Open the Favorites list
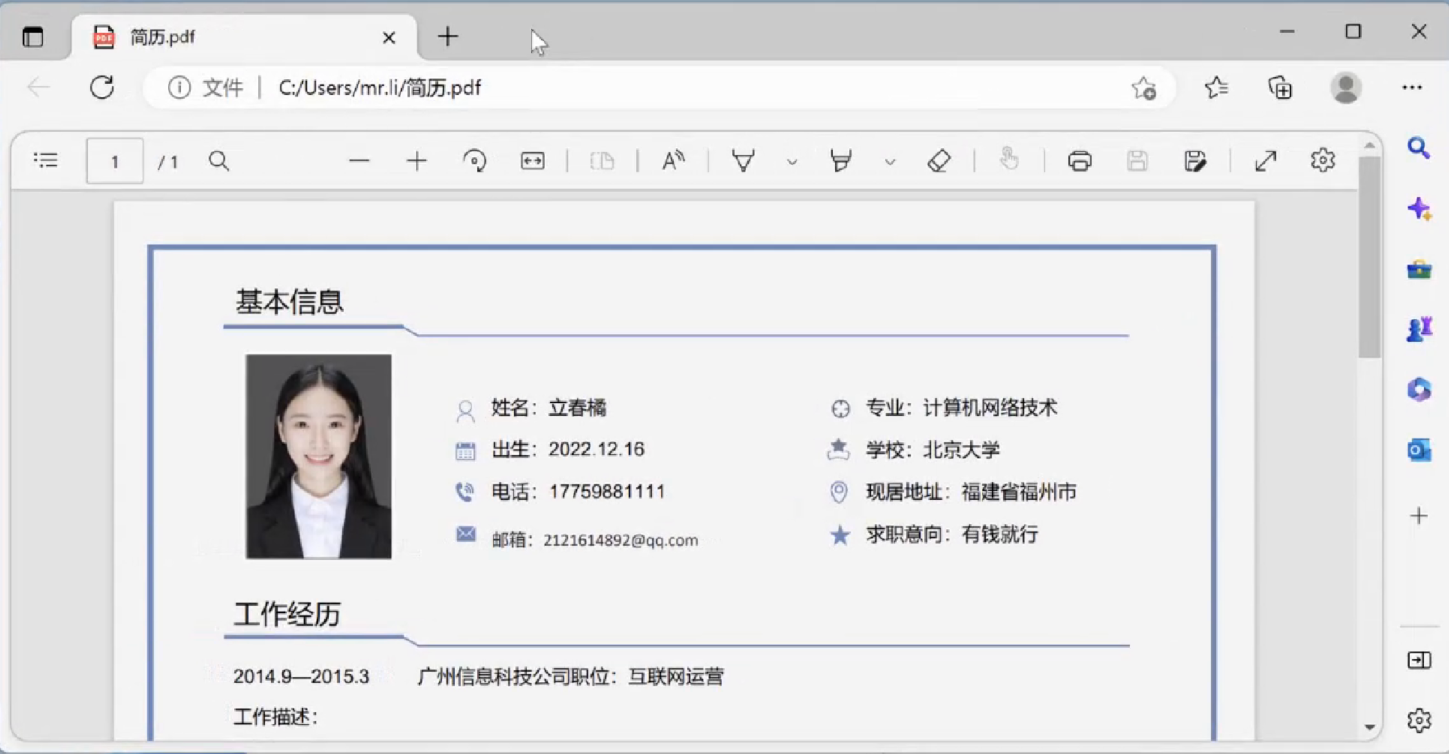 pos(1216,88)
